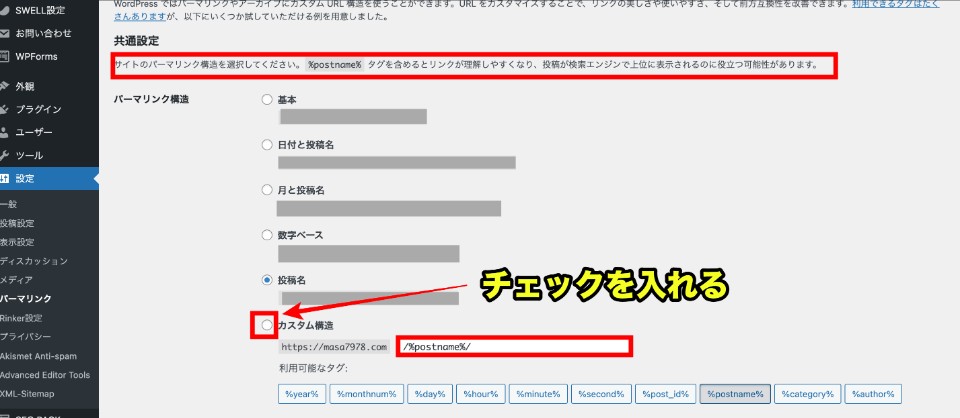Open Akismet Anti-spam submenu
This screenshot has width=960, height=418.
pos(39,356)
